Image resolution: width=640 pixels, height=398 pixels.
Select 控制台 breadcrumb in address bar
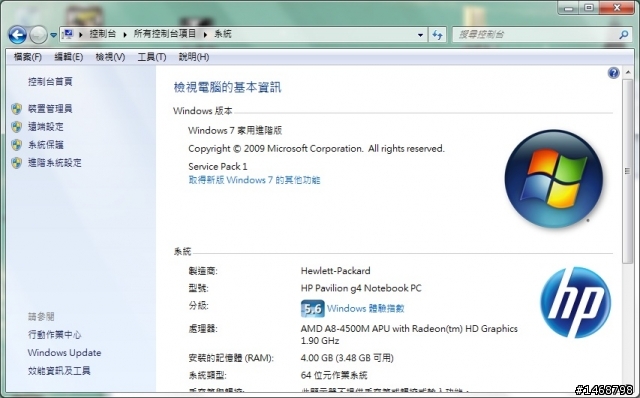[103, 34]
